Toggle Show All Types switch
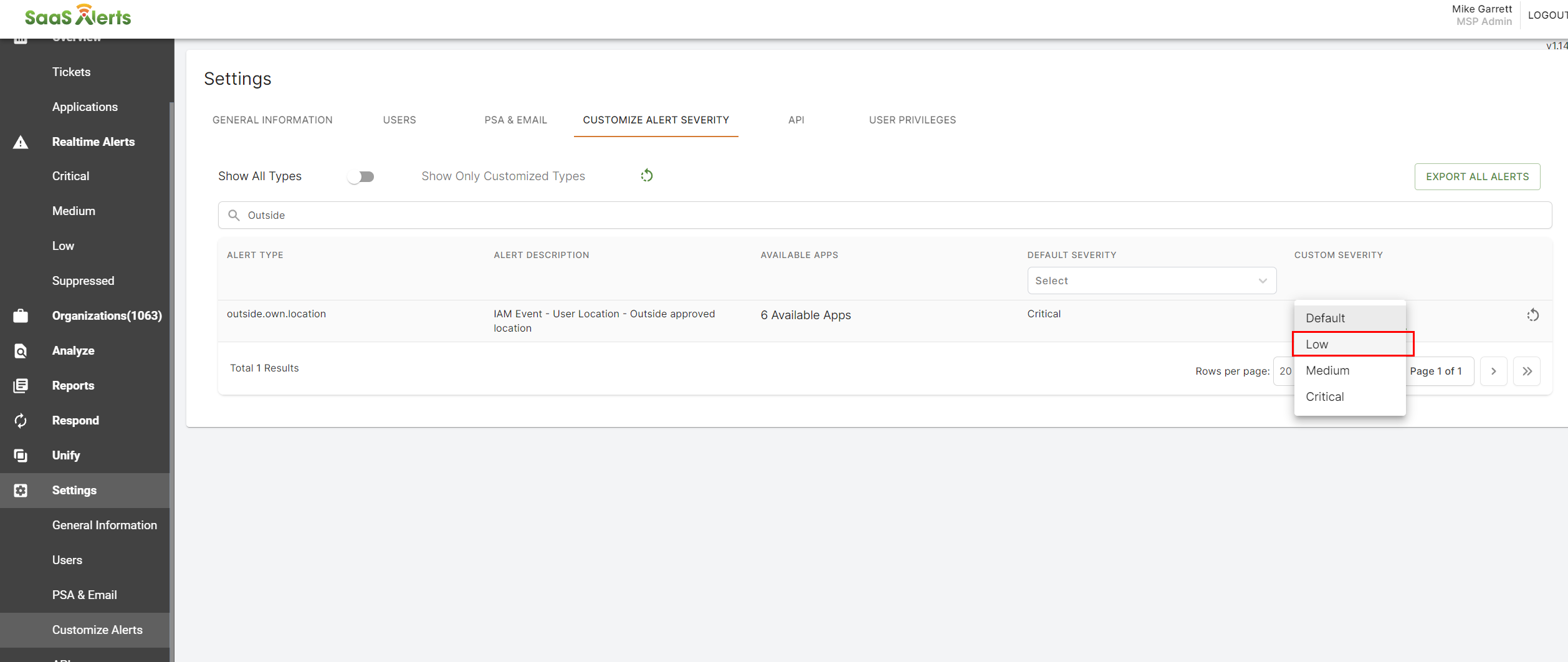Viewport: 1568px width, 662px height. 361,177
